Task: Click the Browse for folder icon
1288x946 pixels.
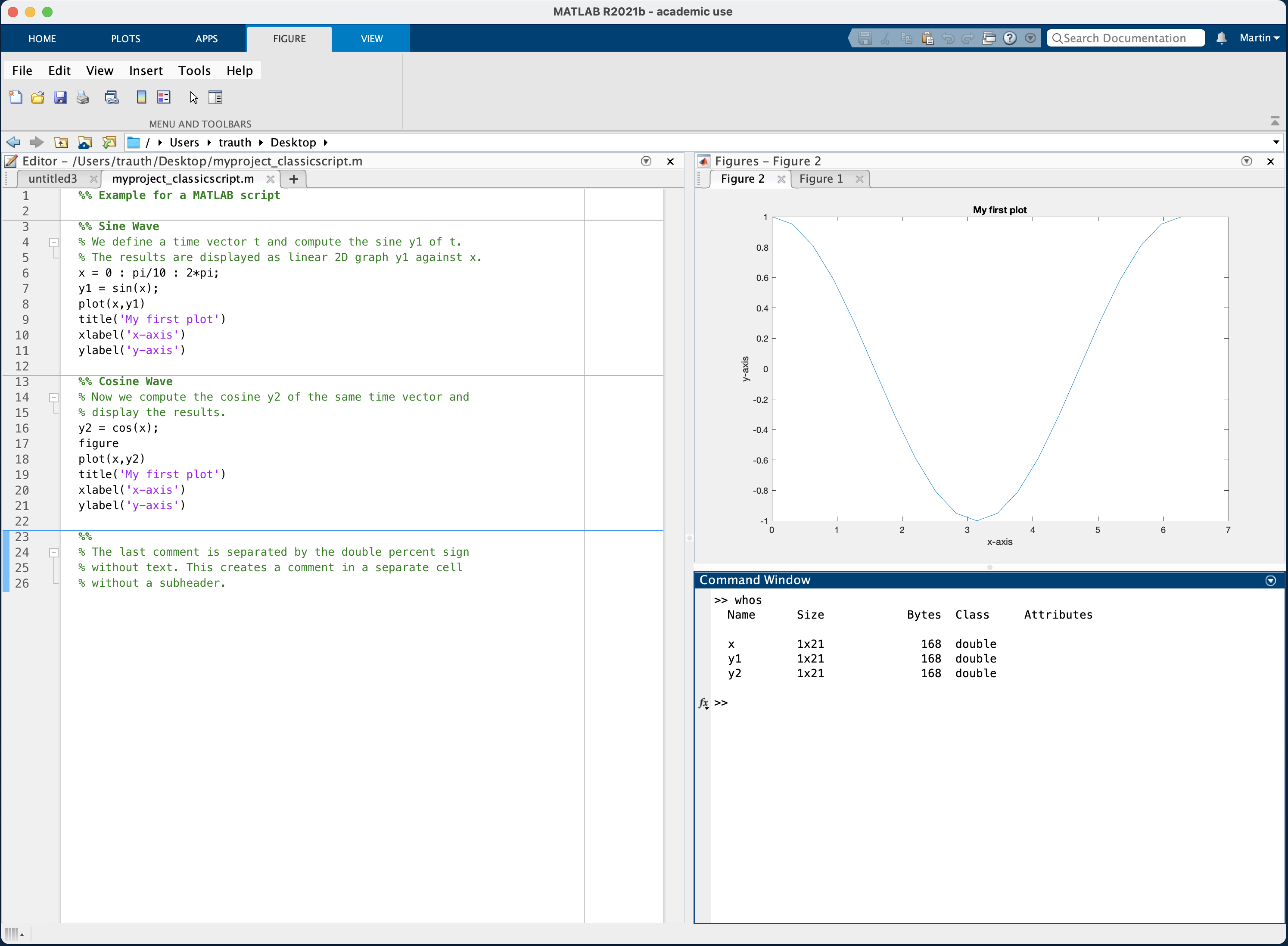Action: pos(109,142)
